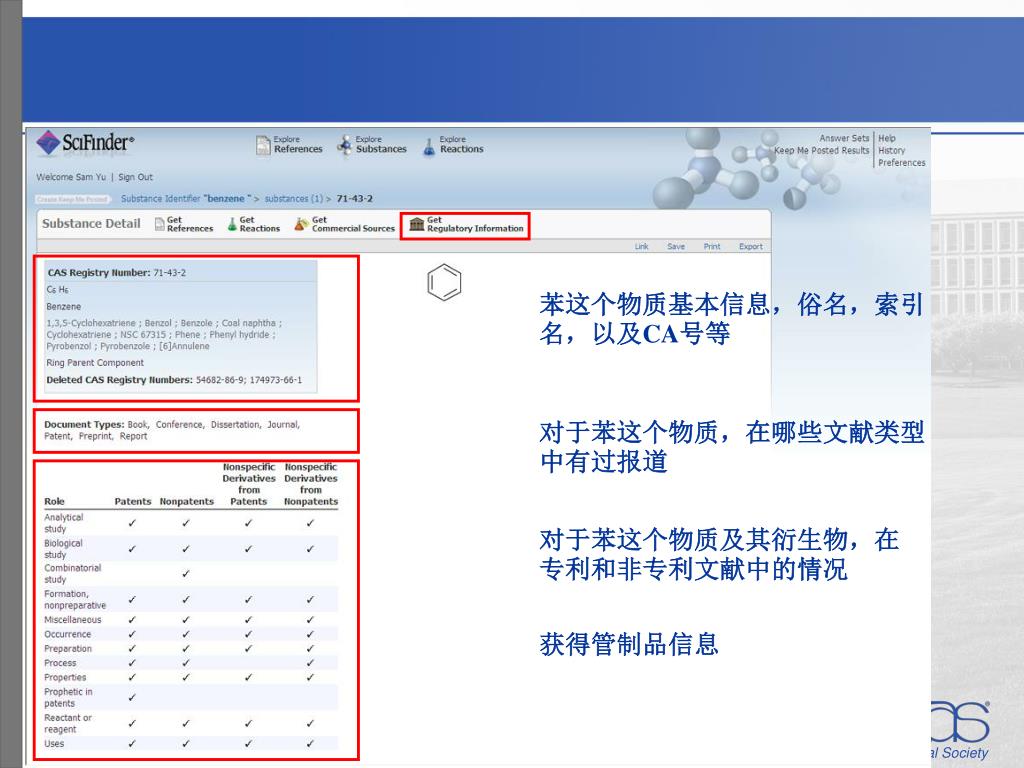Click Reactant or reagent row label
Image resolution: width=1024 pixels, height=768 pixels.
pyautogui.click(x=68, y=723)
